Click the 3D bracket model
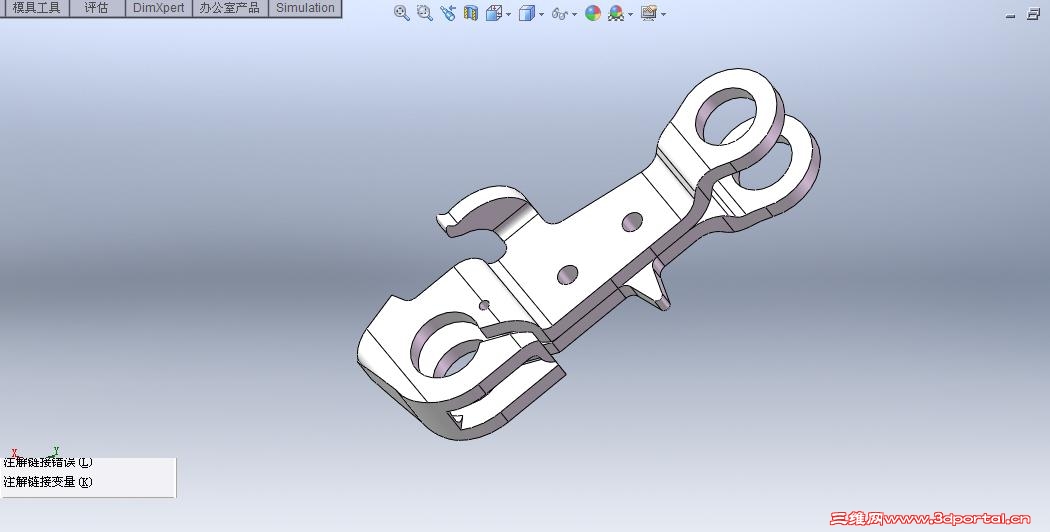This screenshot has width=1050, height=532. (x=589, y=255)
